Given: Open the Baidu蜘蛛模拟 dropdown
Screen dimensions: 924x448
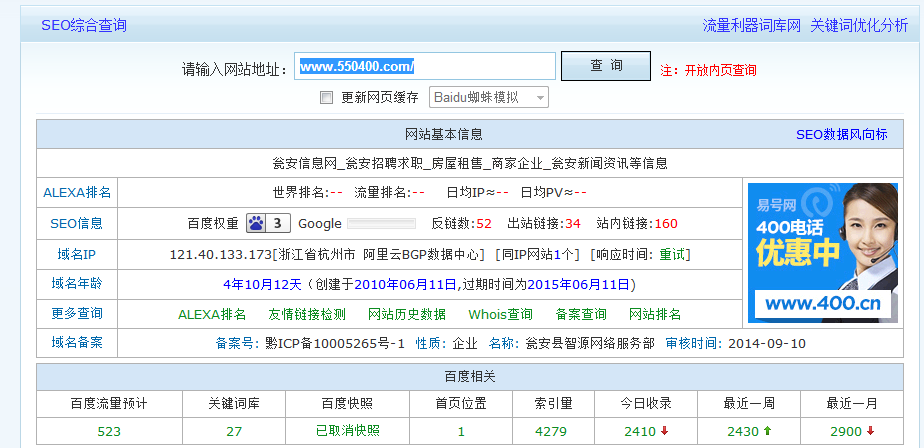Looking at the screenshot, I should 489,97.
